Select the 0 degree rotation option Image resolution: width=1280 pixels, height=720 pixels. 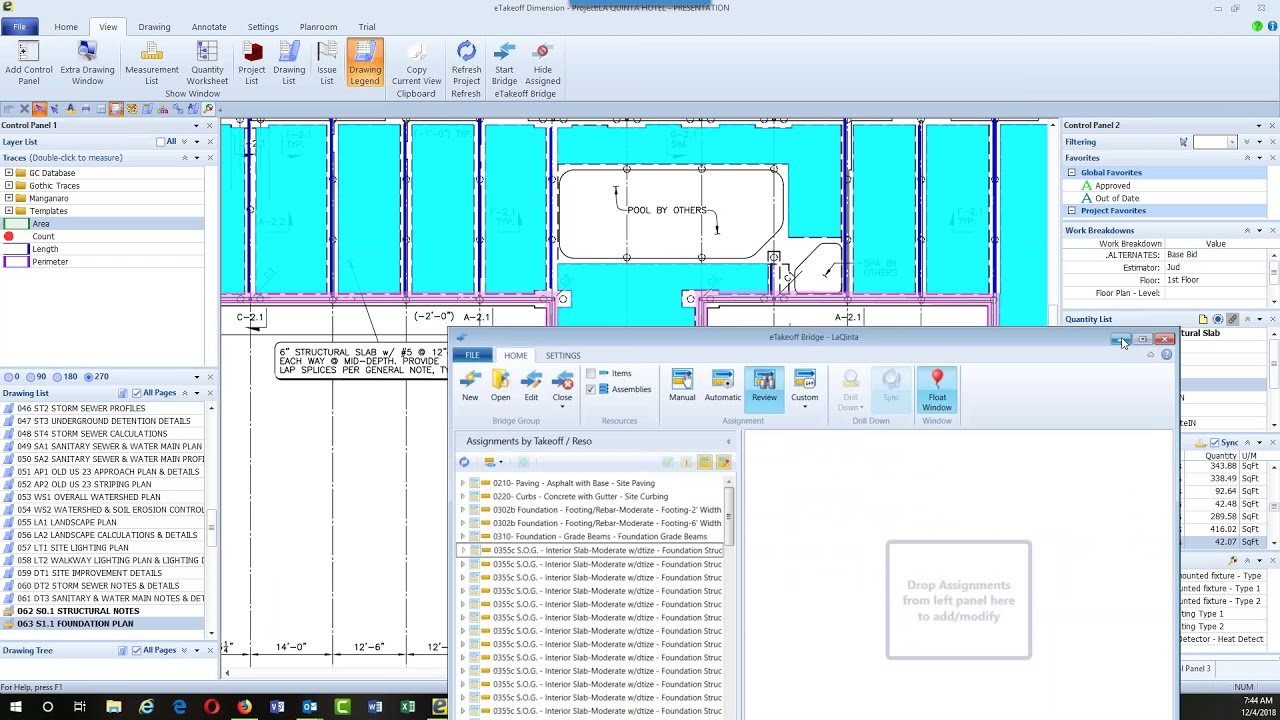coord(8,377)
